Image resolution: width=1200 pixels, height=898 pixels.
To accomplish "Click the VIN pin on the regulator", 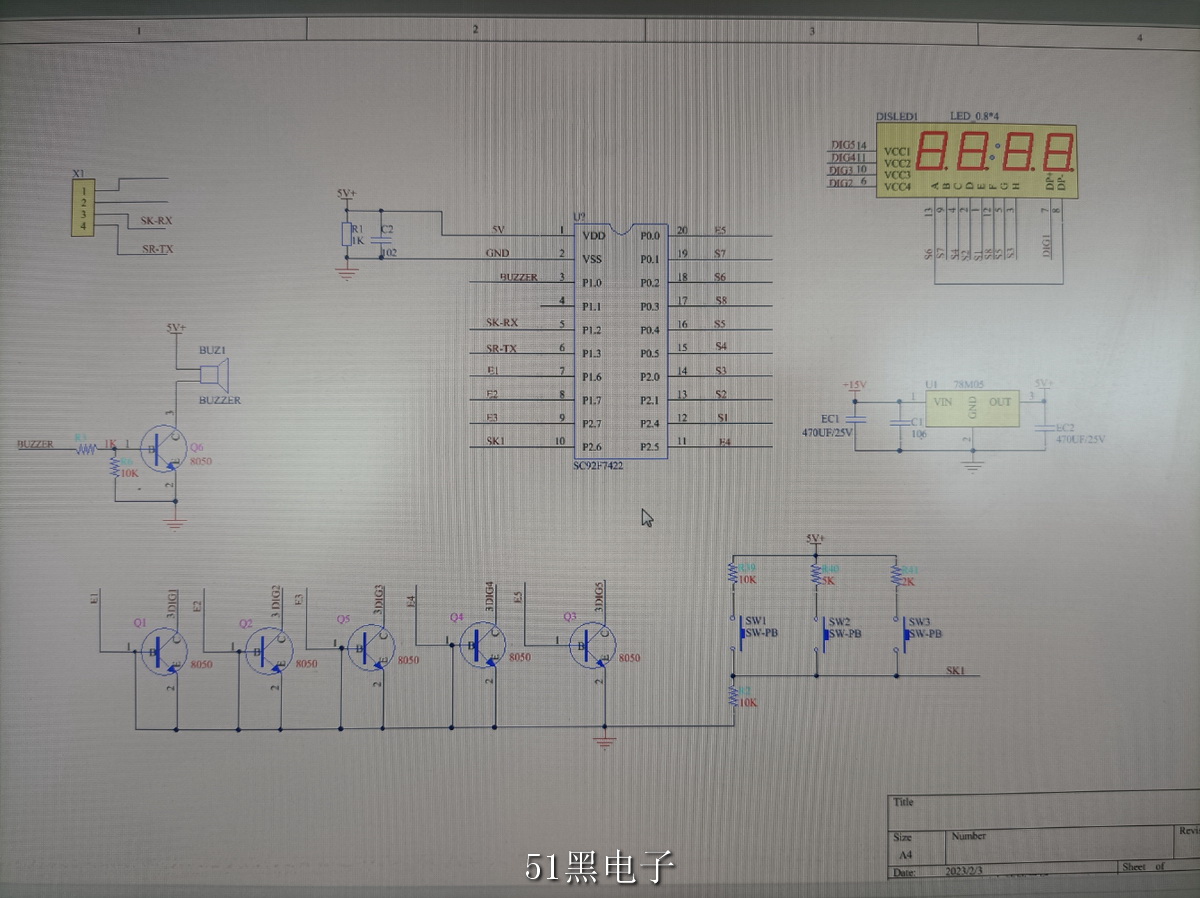I will click(941, 401).
